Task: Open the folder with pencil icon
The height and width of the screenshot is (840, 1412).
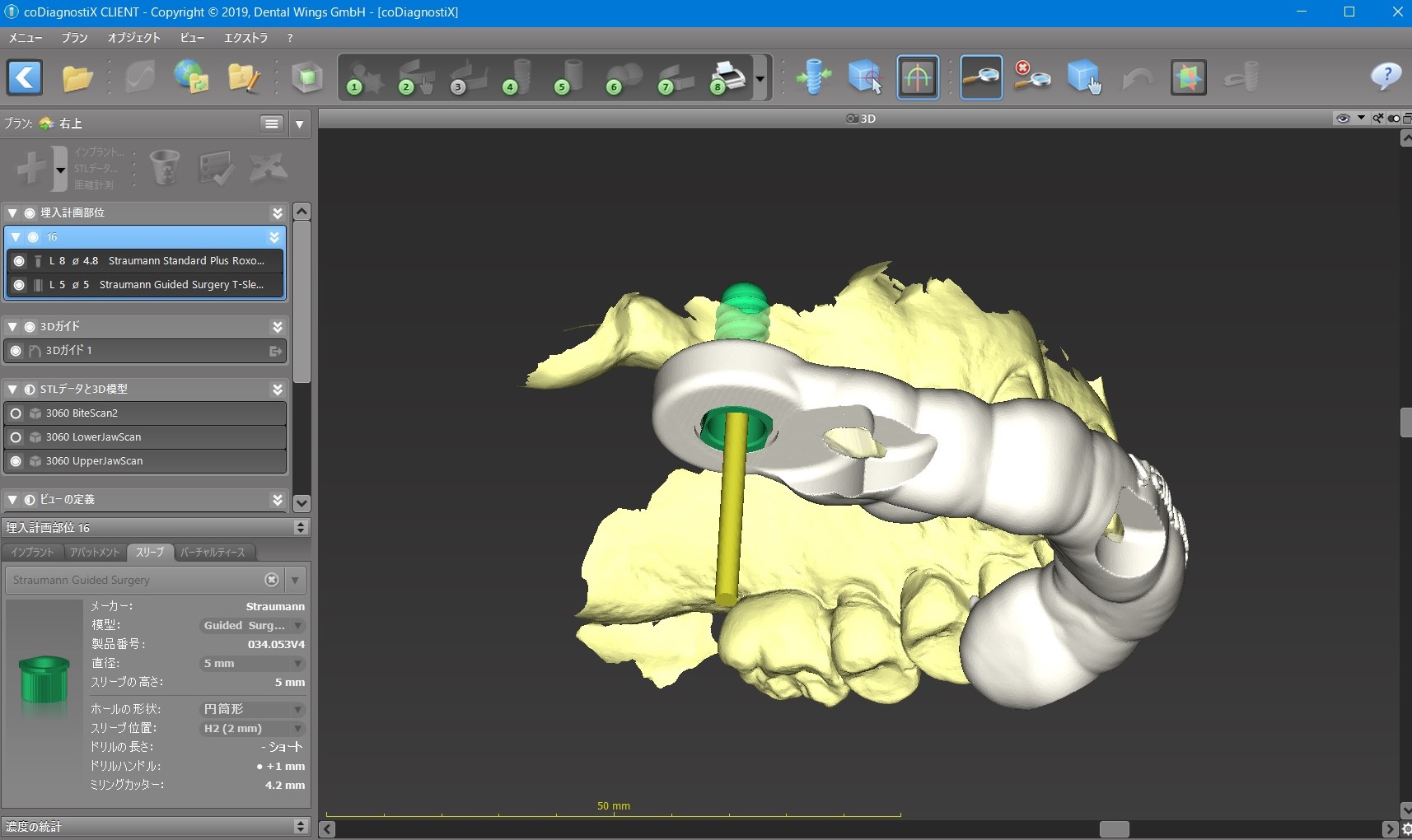Action: click(243, 78)
